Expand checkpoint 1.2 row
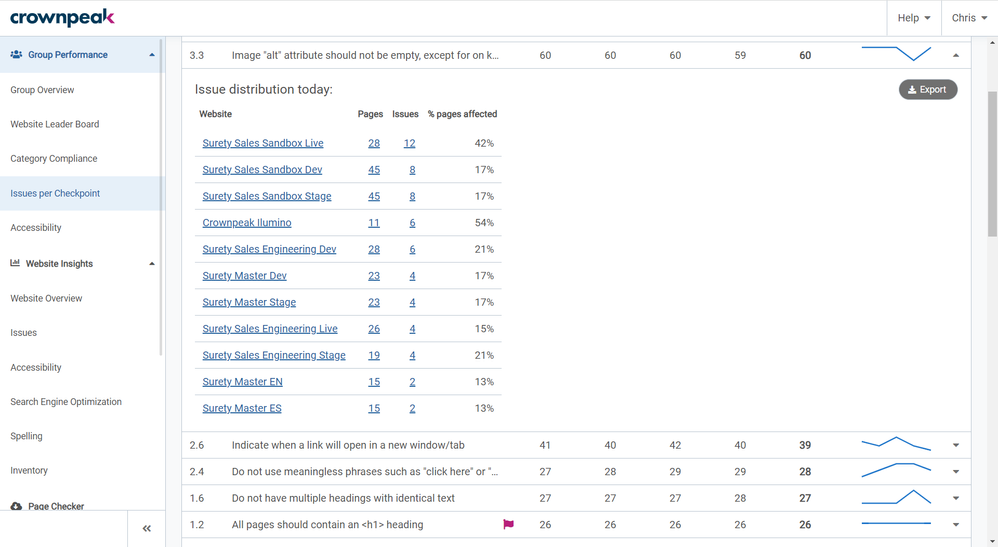Screen dimensions: 998x547 pyautogui.click(x=956, y=525)
